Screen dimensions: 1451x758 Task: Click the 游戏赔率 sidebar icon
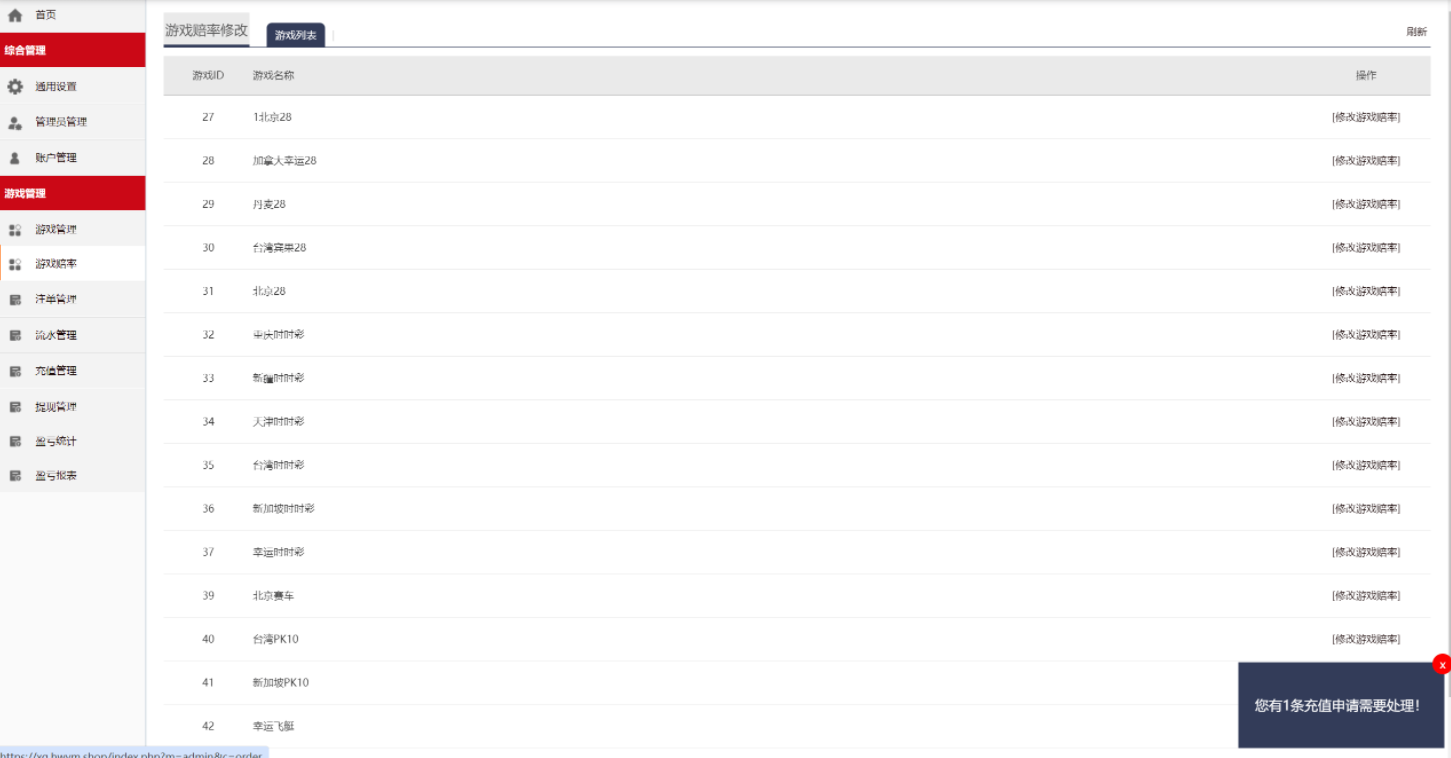(15, 265)
